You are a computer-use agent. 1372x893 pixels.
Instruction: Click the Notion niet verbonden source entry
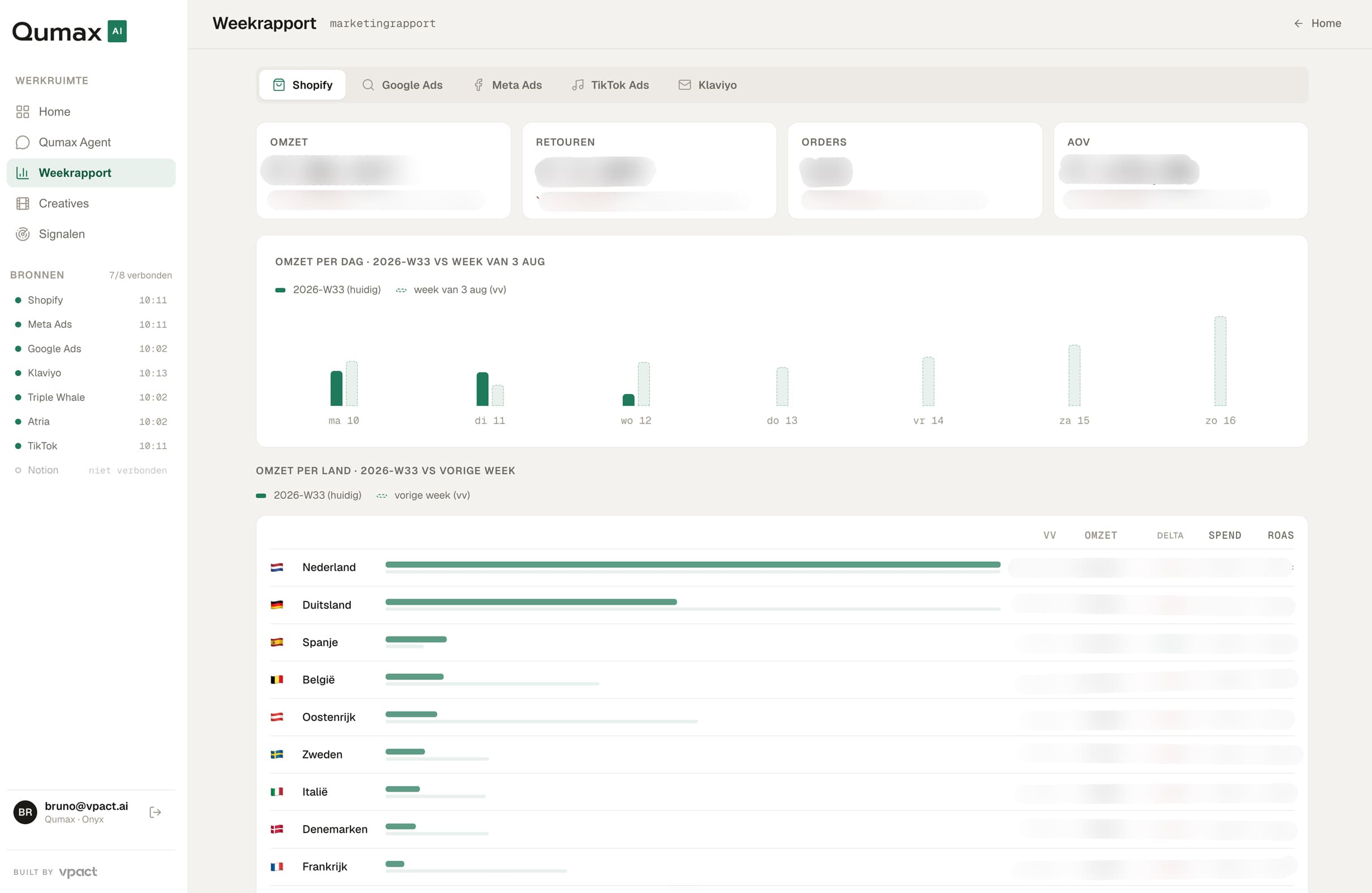pyautogui.click(x=91, y=470)
